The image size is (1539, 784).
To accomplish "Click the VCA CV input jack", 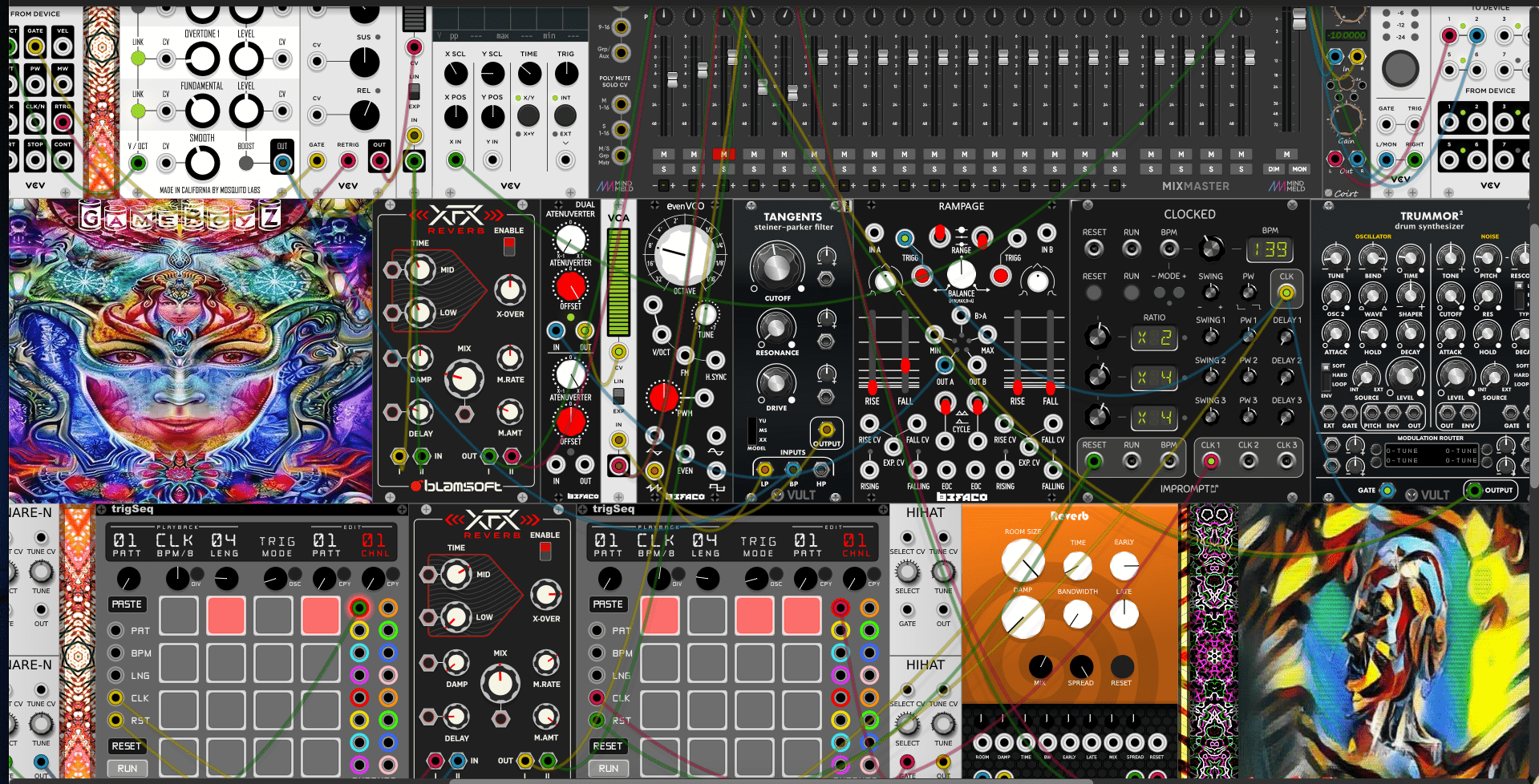I will (618, 351).
